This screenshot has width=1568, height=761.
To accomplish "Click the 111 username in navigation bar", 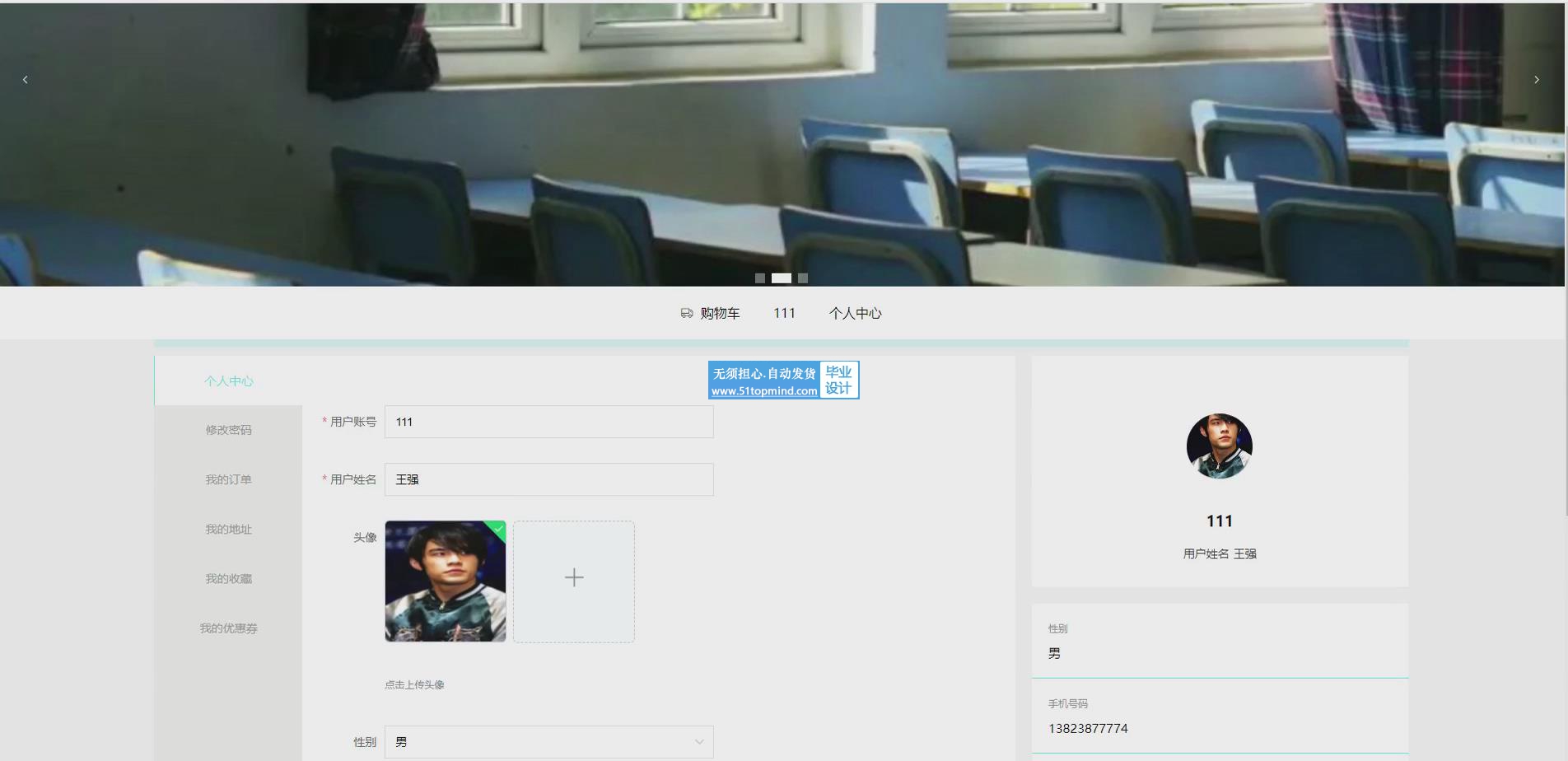I will pyautogui.click(x=784, y=313).
